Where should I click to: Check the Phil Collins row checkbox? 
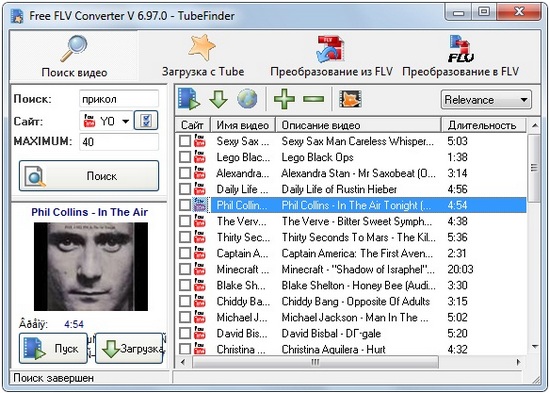click(185, 205)
